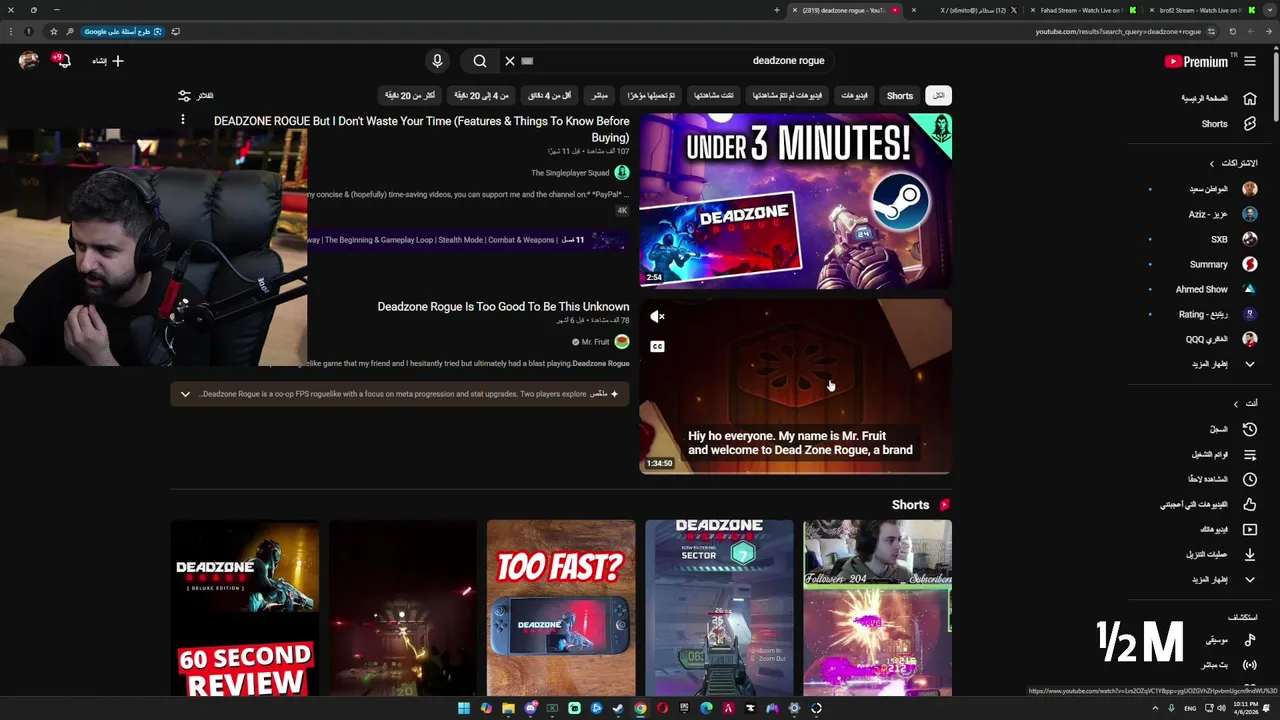
Task: Open the Subscriptions section chevron
Action: click(x=1212, y=163)
